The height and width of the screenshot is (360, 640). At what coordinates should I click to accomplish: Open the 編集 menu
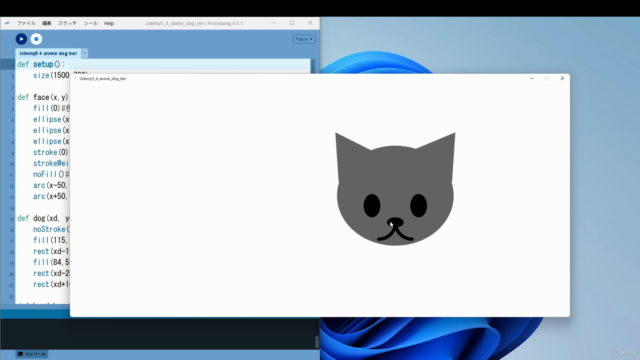pyautogui.click(x=47, y=23)
